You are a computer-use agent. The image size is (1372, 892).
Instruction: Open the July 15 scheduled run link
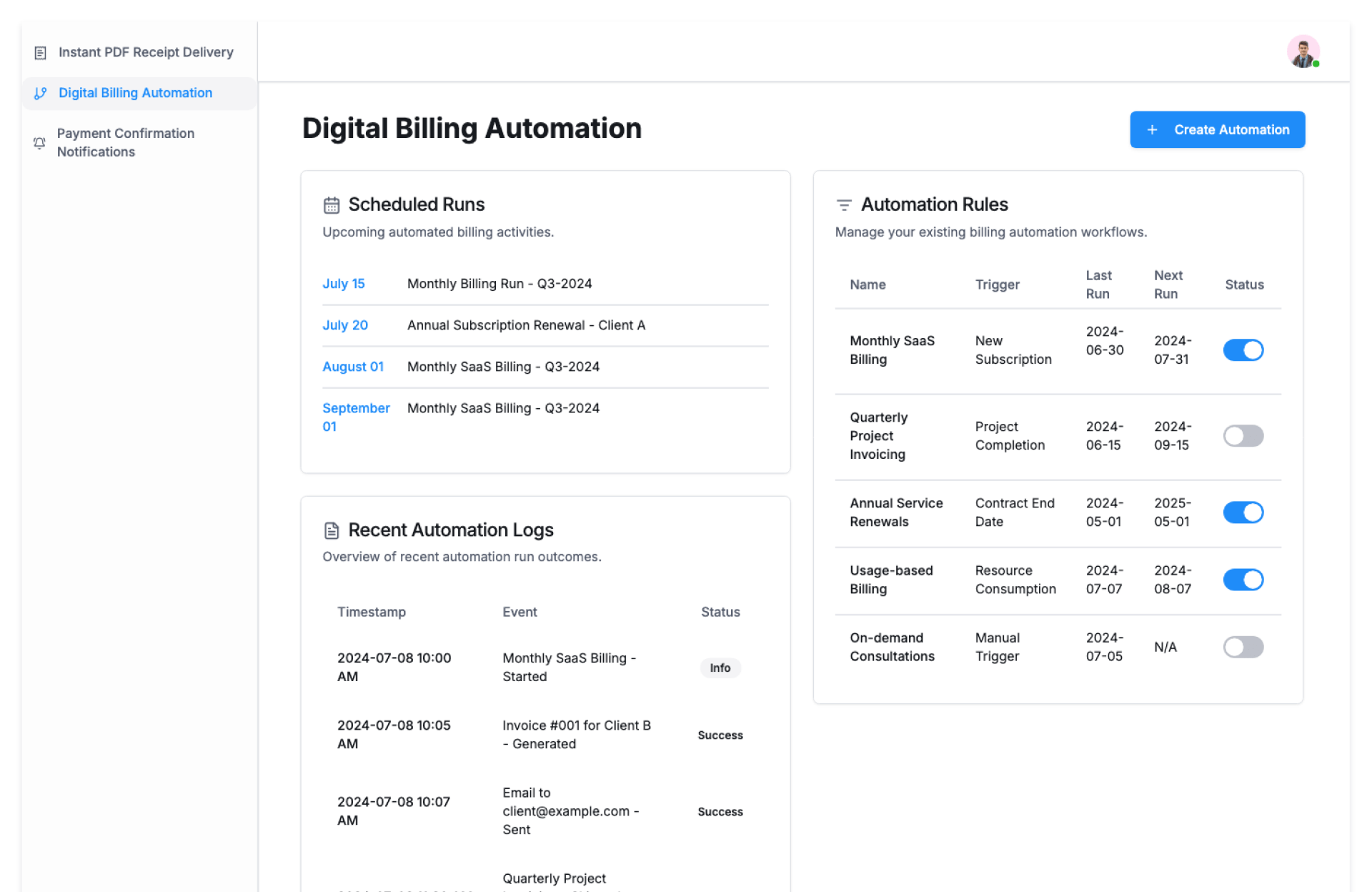click(344, 284)
